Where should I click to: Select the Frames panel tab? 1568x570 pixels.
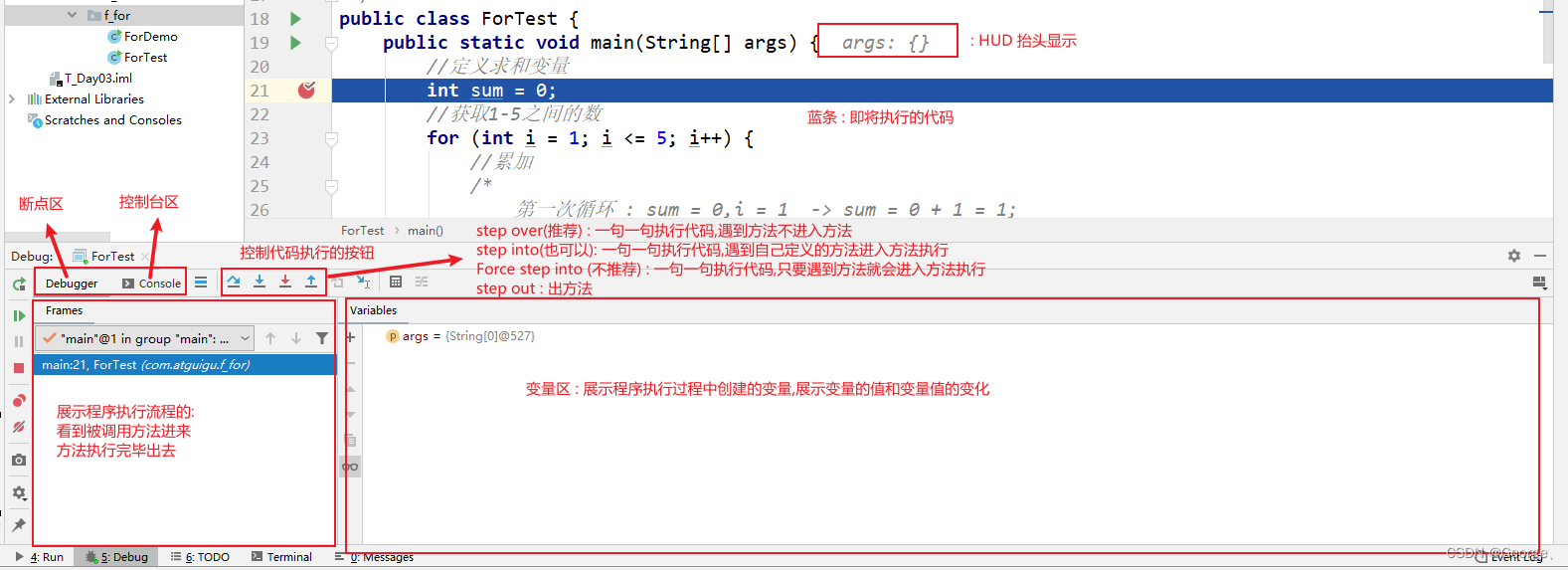click(64, 310)
